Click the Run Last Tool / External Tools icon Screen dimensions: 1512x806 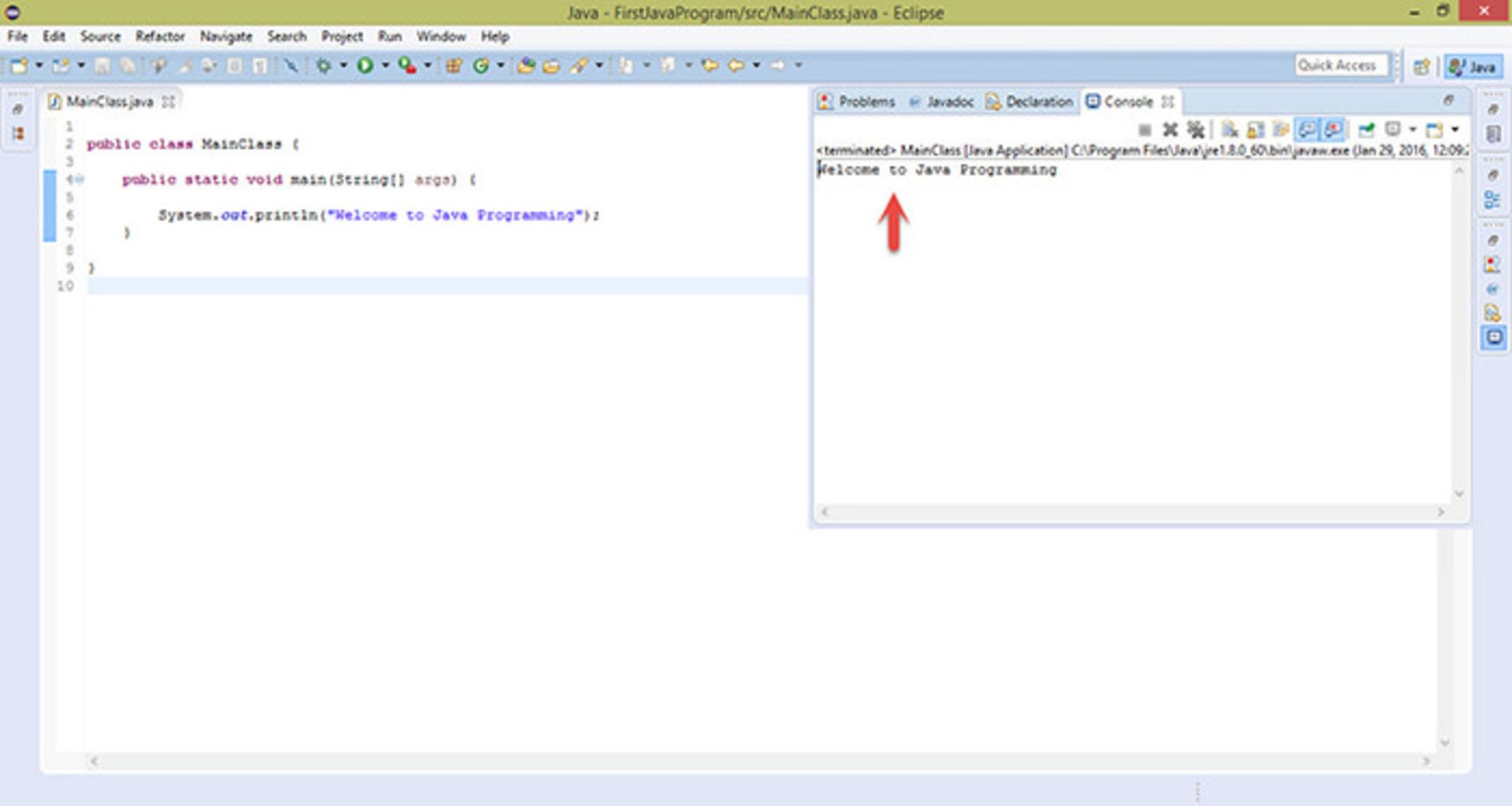tap(407, 65)
